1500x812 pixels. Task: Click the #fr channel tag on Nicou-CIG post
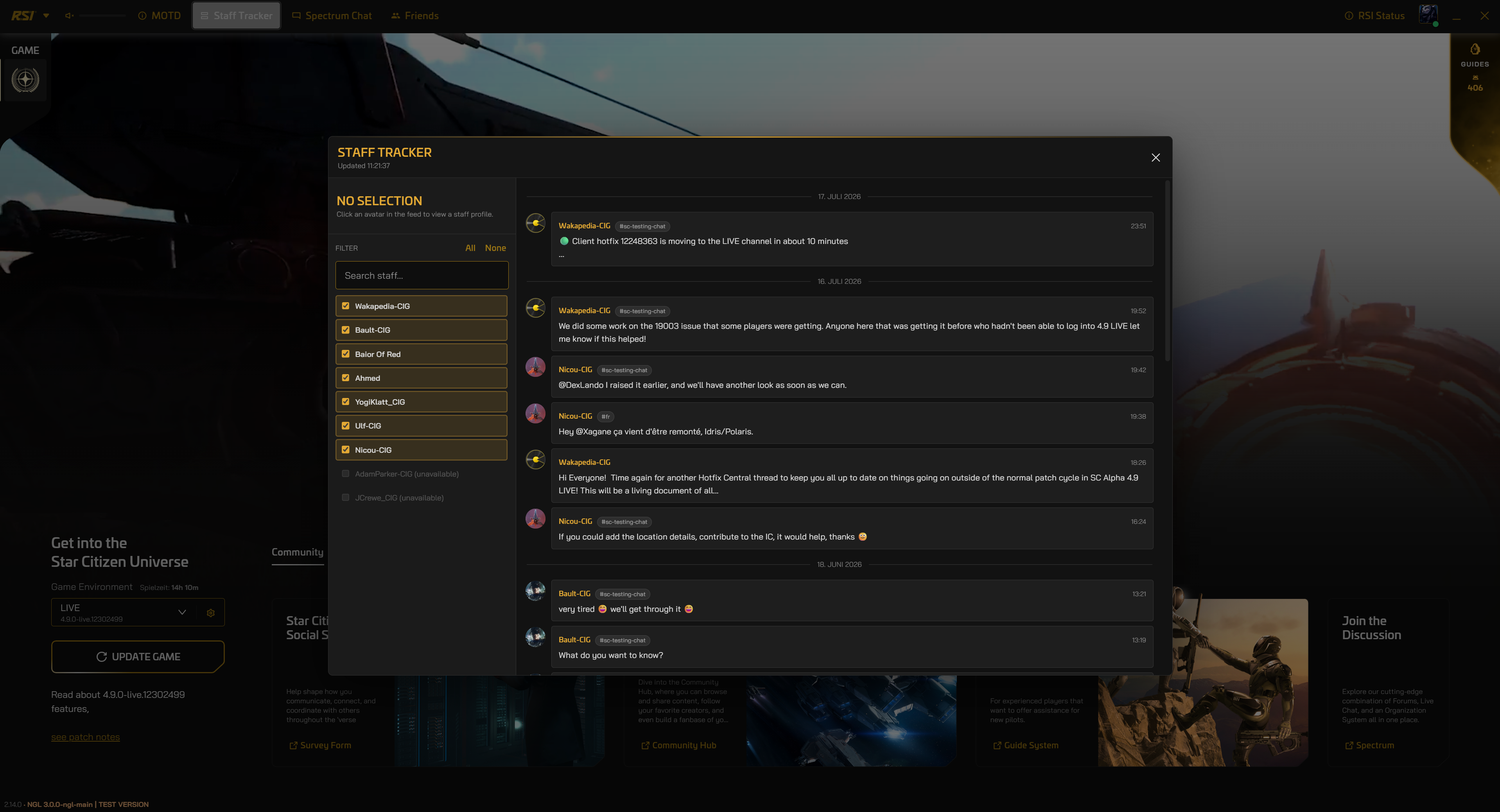click(x=606, y=417)
